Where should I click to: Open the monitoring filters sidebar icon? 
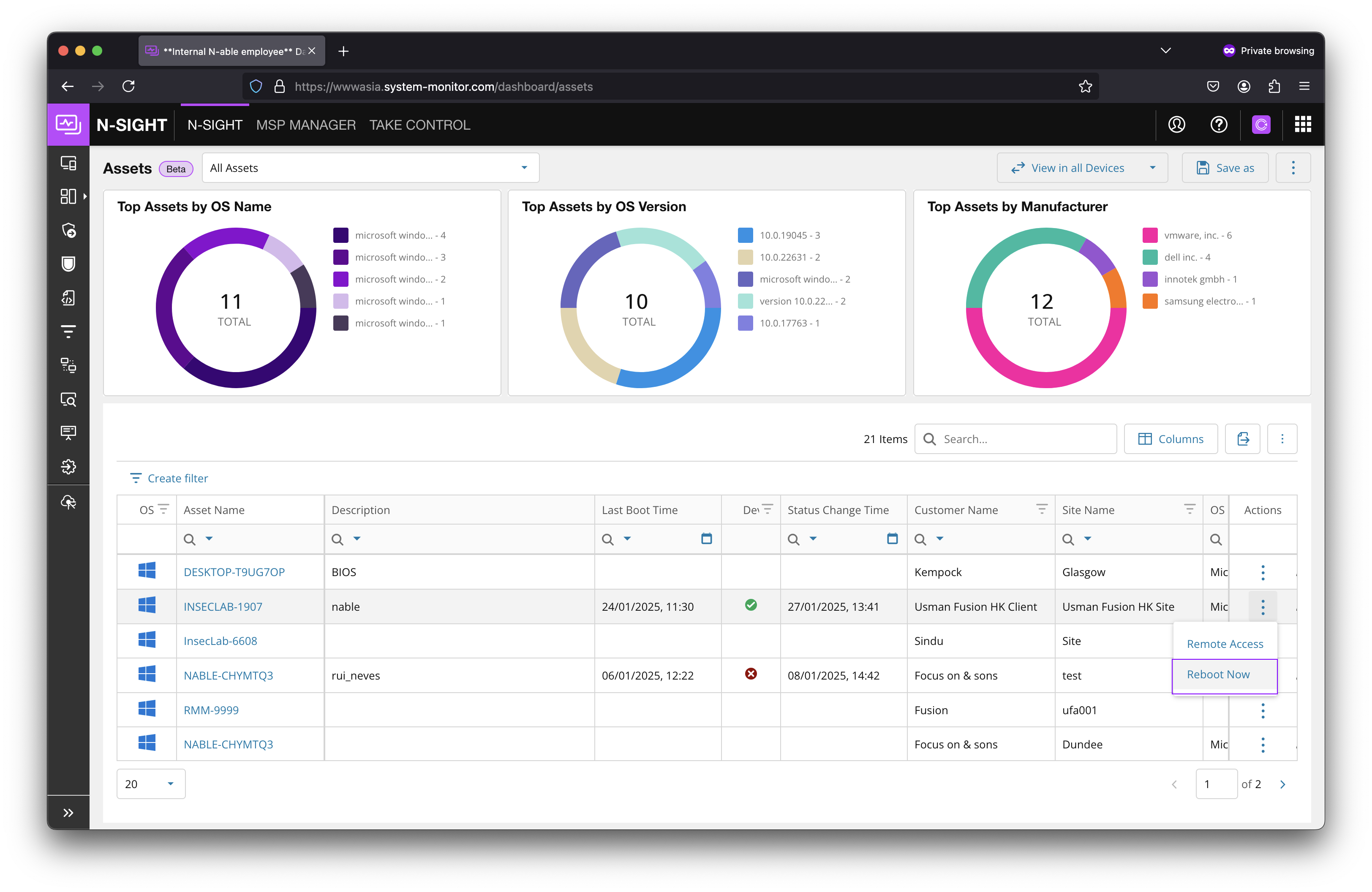(68, 331)
